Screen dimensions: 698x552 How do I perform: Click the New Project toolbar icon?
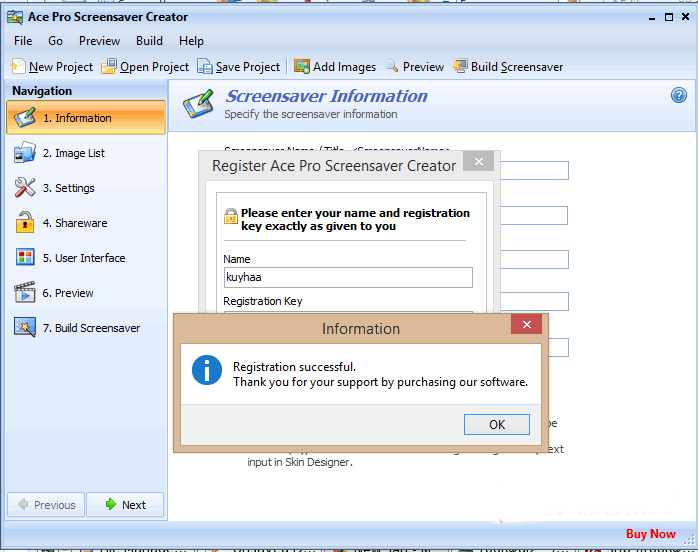pyautogui.click(x=18, y=66)
